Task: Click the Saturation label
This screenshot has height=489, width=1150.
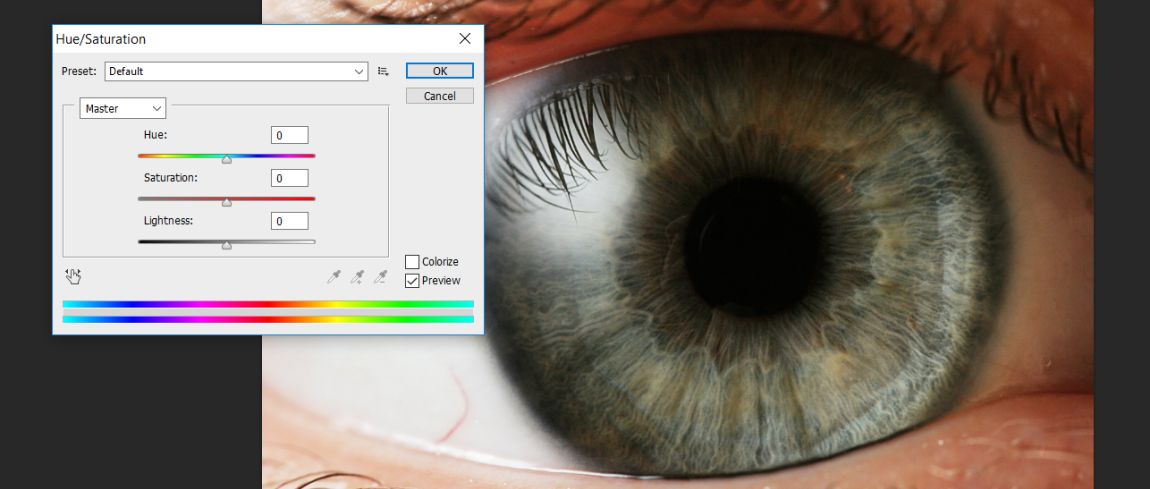Action: [x=171, y=177]
